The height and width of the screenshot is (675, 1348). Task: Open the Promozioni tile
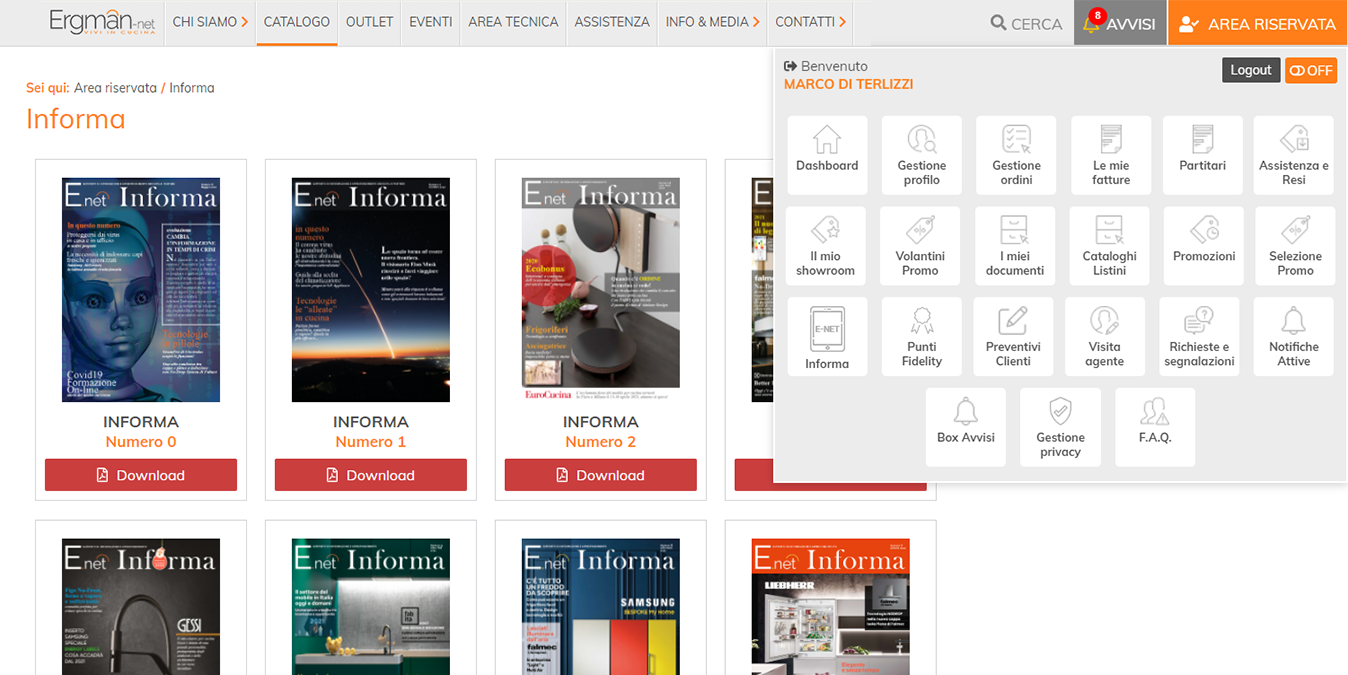(x=1204, y=246)
